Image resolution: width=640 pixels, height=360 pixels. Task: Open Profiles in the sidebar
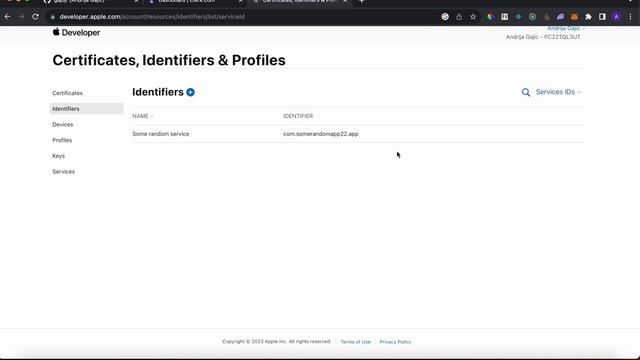[62, 140]
